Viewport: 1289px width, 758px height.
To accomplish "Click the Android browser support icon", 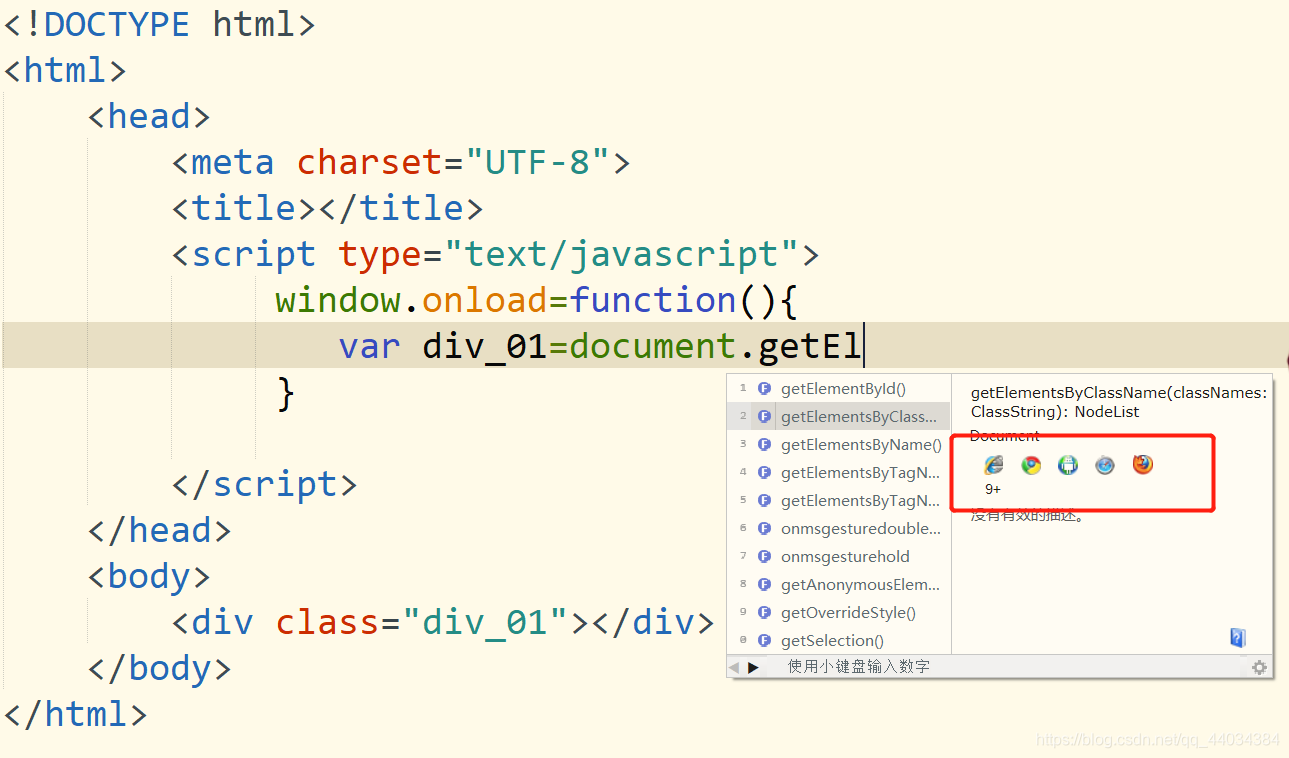I will [1068, 464].
